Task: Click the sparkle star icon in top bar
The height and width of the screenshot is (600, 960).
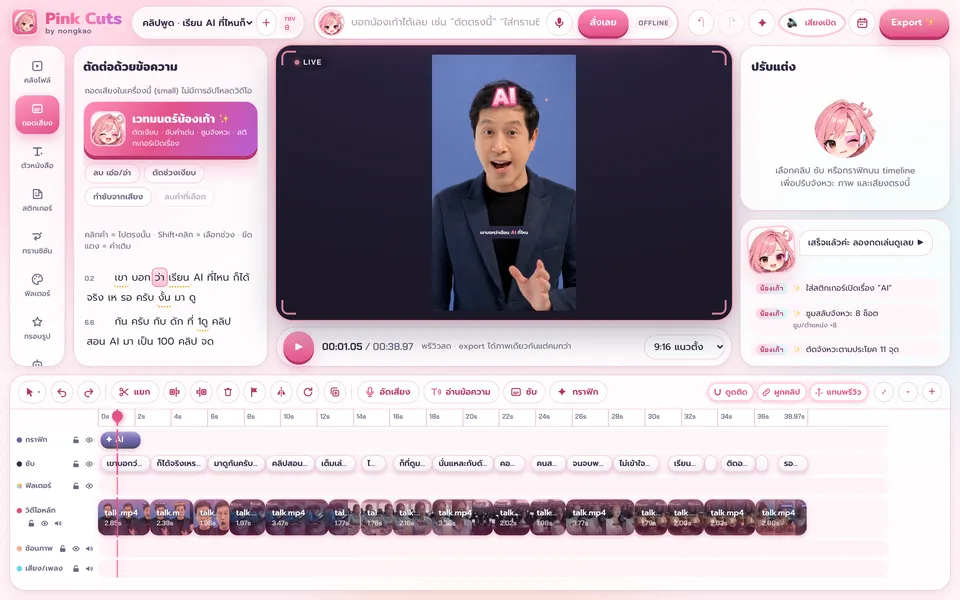Action: tap(762, 23)
